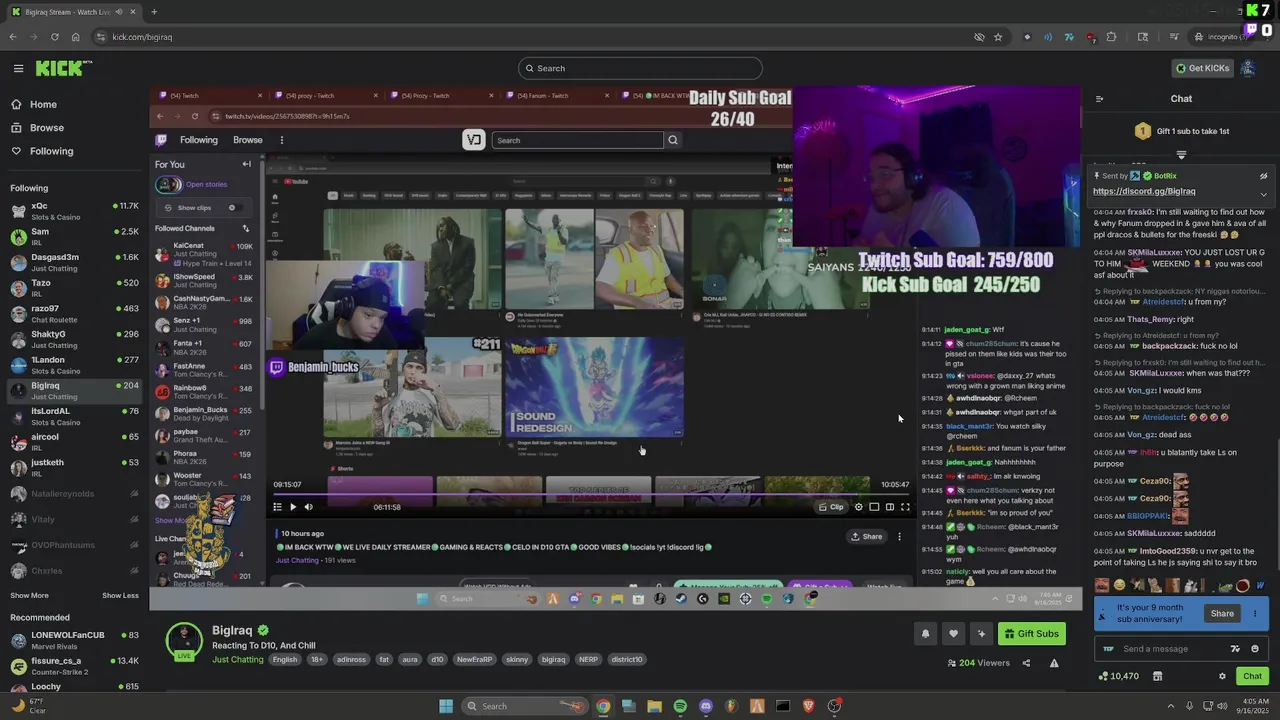Open the emote picker smiley
Viewport: 1280px width, 720px height.
1255,649
